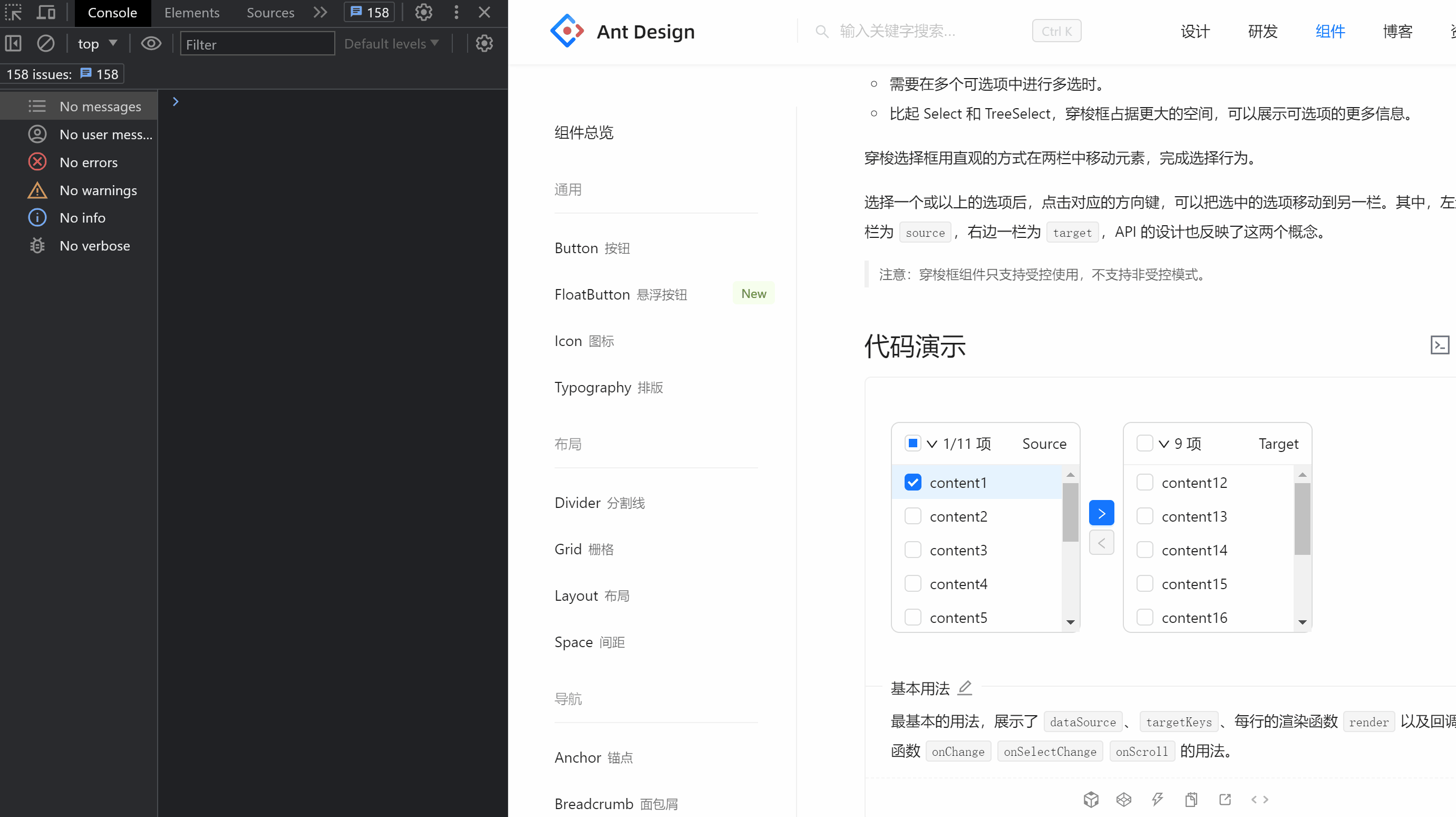
Task: Open demo in CodeSandbox
Action: click(x=1091, y=800)
